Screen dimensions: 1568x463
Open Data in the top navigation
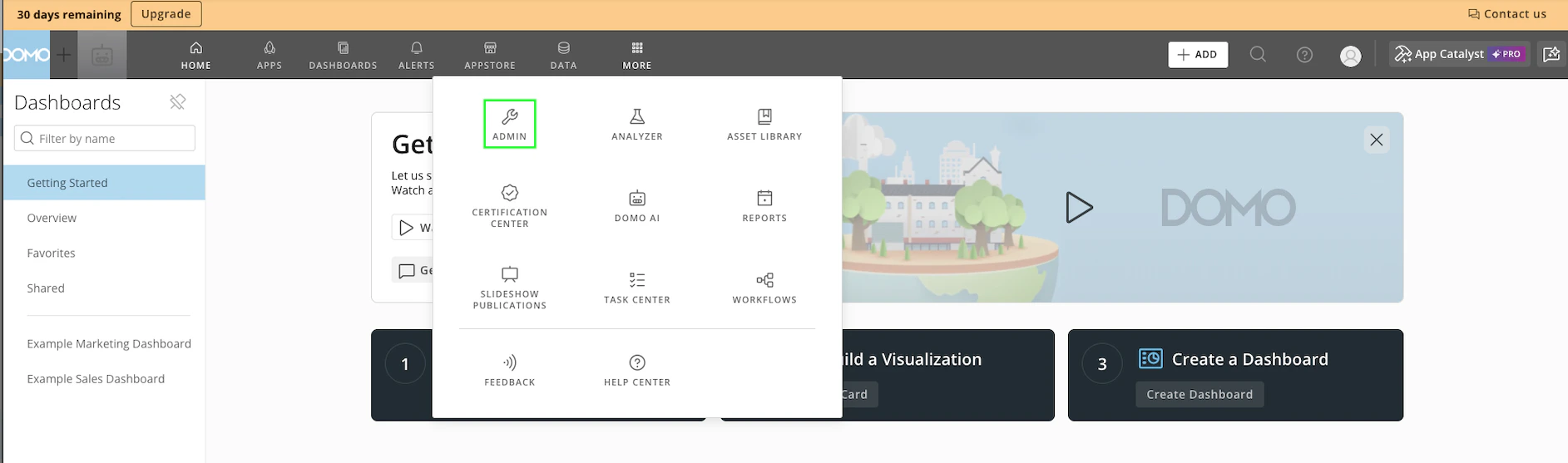pos(563,55)
